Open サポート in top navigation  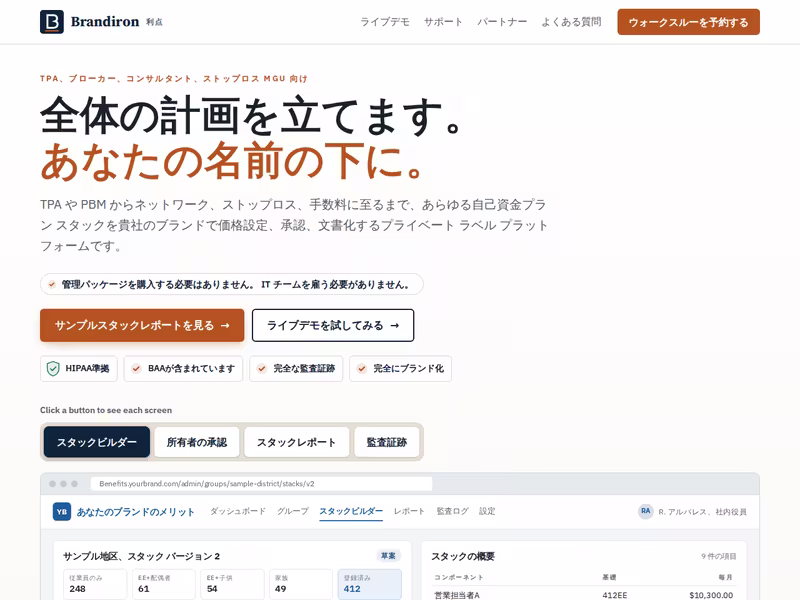443,22
